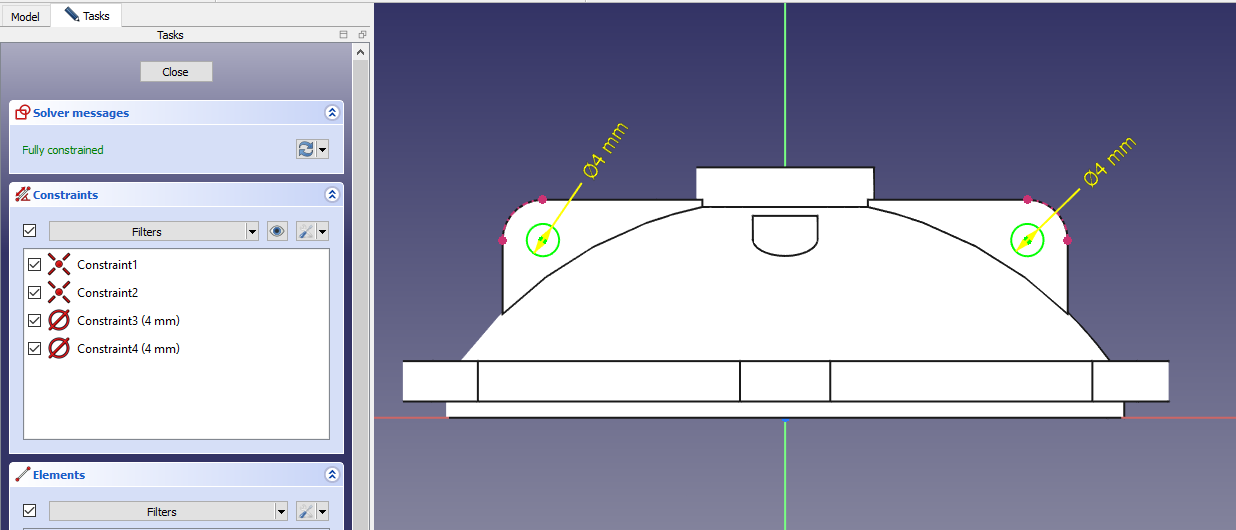This screenshot has height=530, width=1236.
Task: Uncheck the Constraint2 checkbox
Action: 35,293
